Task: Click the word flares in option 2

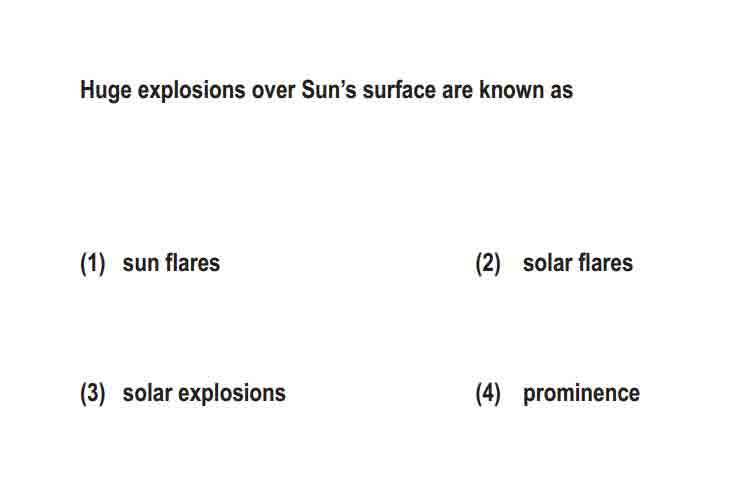Action: (606, 263)
